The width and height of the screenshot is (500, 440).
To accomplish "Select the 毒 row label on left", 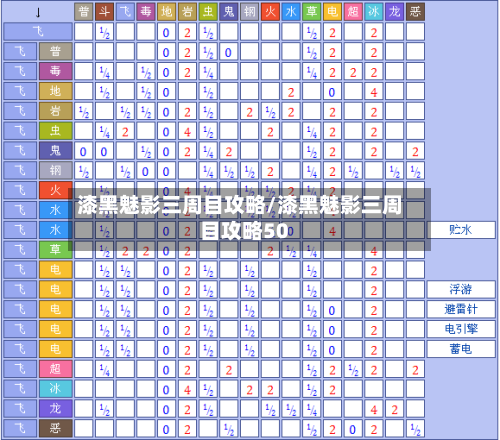I will coord(55,71).
